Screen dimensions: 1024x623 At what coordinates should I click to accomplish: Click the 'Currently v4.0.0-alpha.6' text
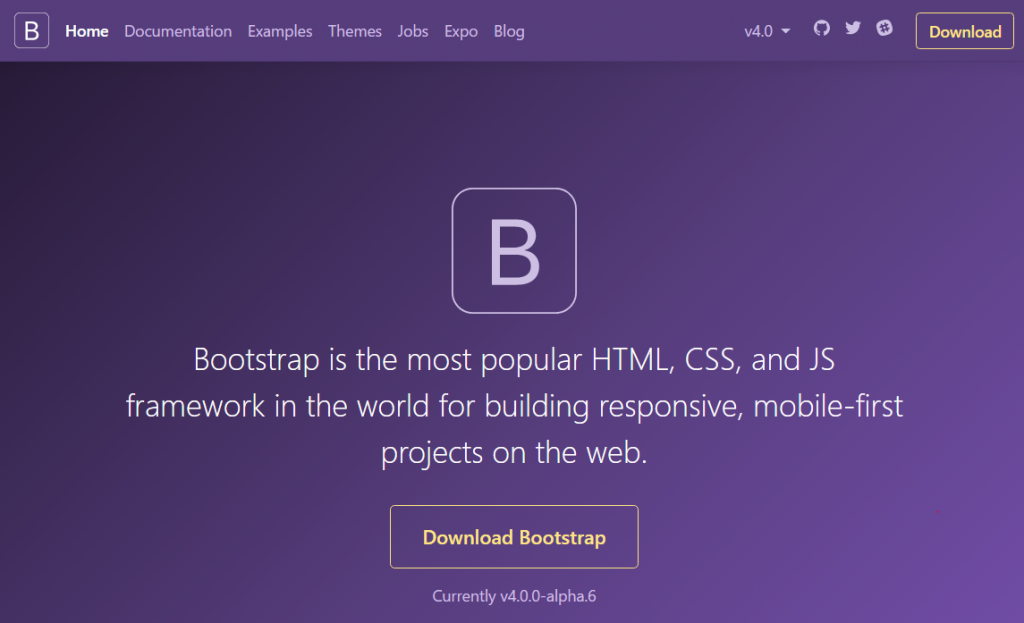(x=514, y=596)
